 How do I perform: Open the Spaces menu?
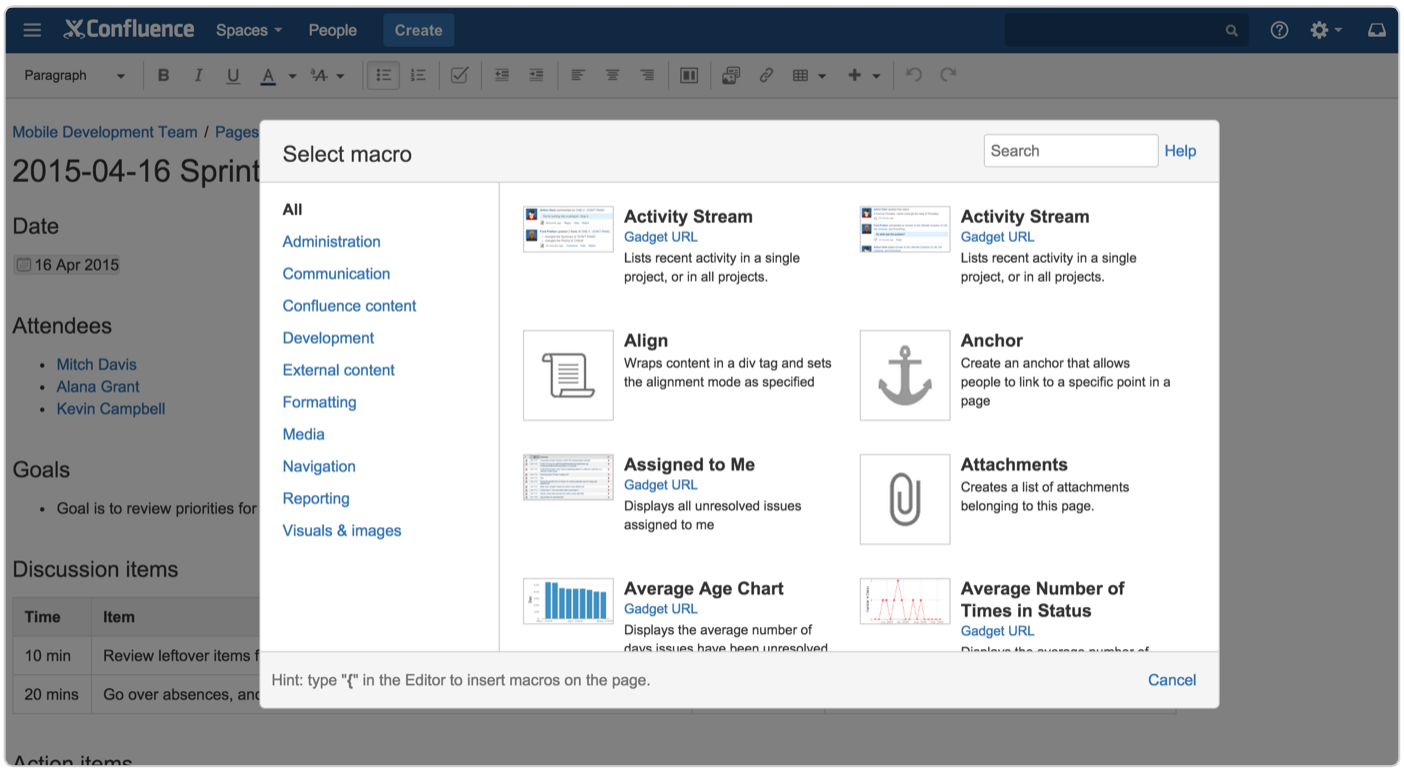(247, 30)
